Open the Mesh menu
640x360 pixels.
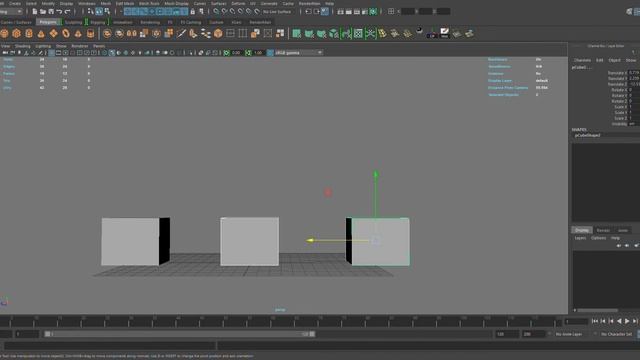click(106, 3)
